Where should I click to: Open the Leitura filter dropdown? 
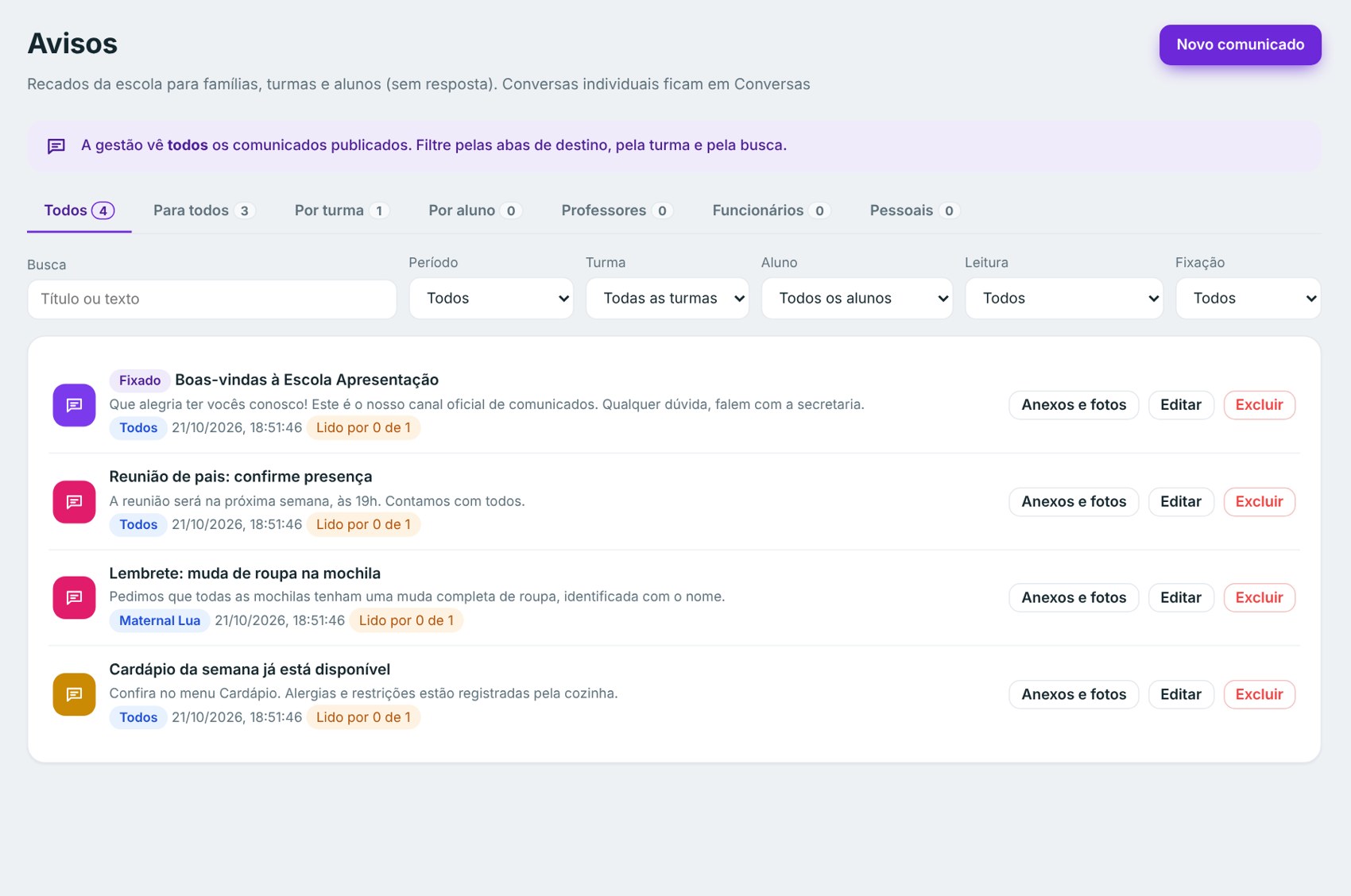click(1064, 299)
